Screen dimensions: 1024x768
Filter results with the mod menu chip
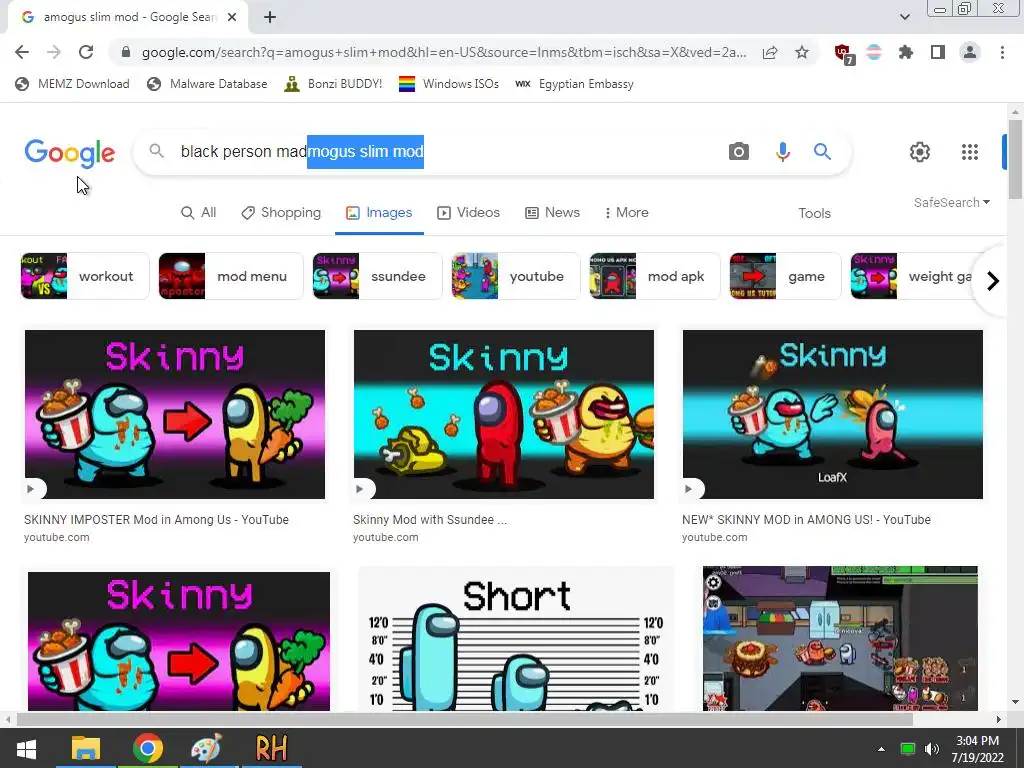[231, 276]
